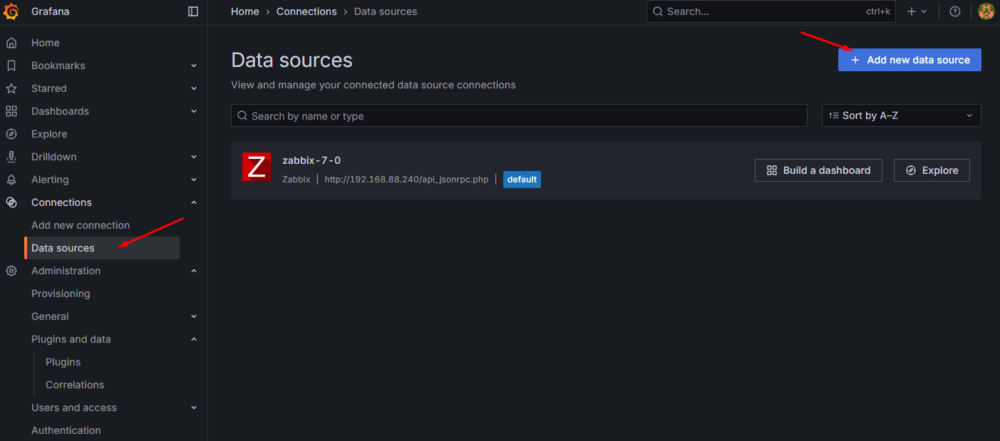Screen dimensions: 1000x441
Task: Click Build a dashboard button
Action: [818, 170]
